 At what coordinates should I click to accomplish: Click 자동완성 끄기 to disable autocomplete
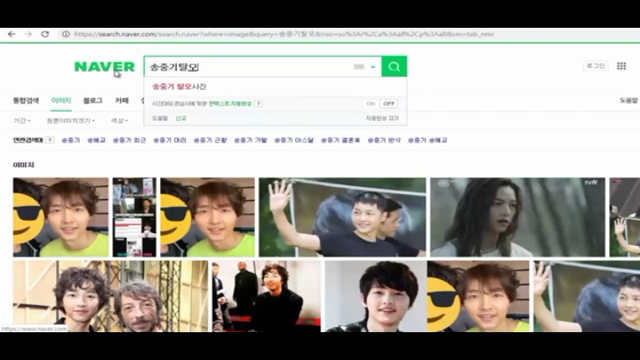(382, 118)
